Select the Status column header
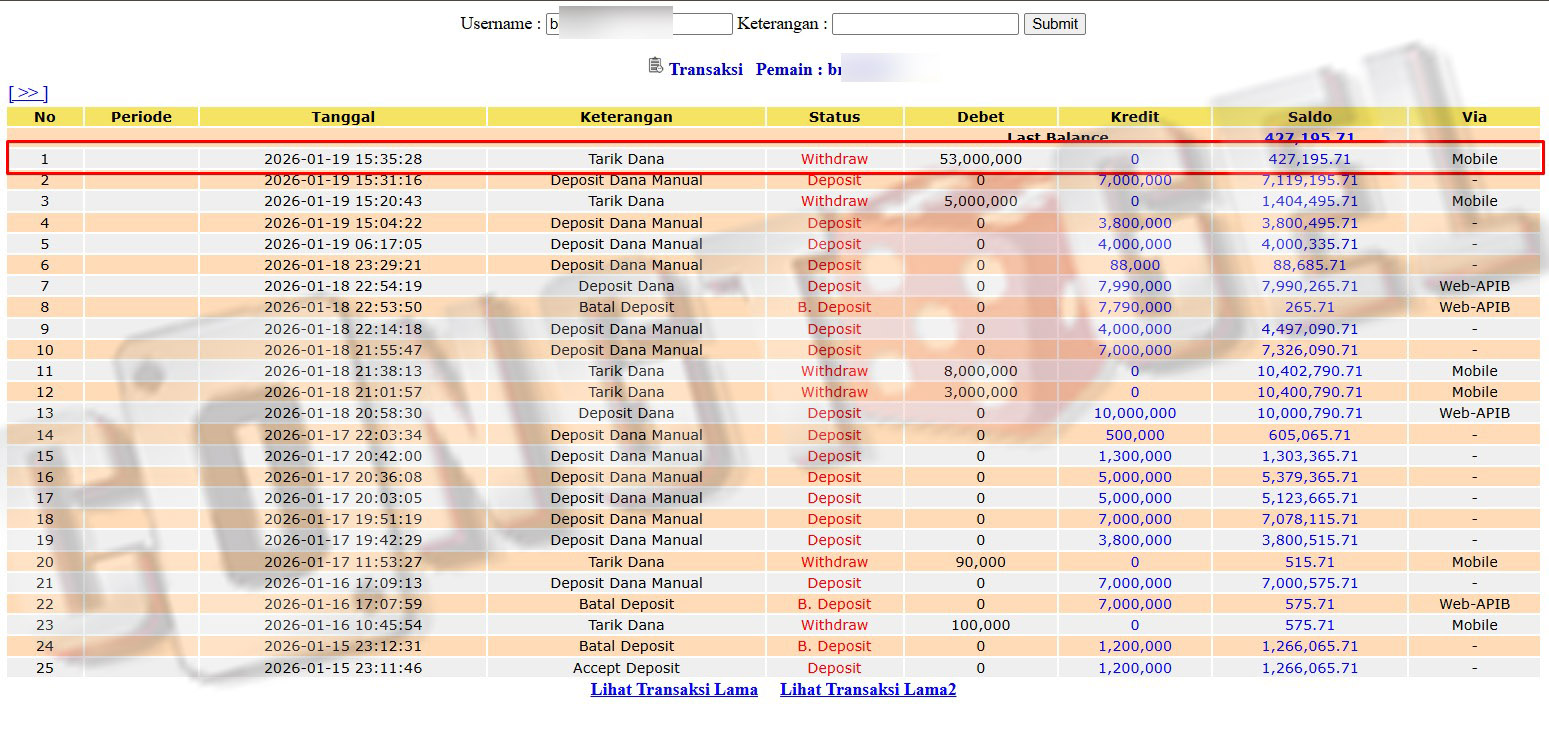Viewport: 1549px width, 729px height. point(834,117)
